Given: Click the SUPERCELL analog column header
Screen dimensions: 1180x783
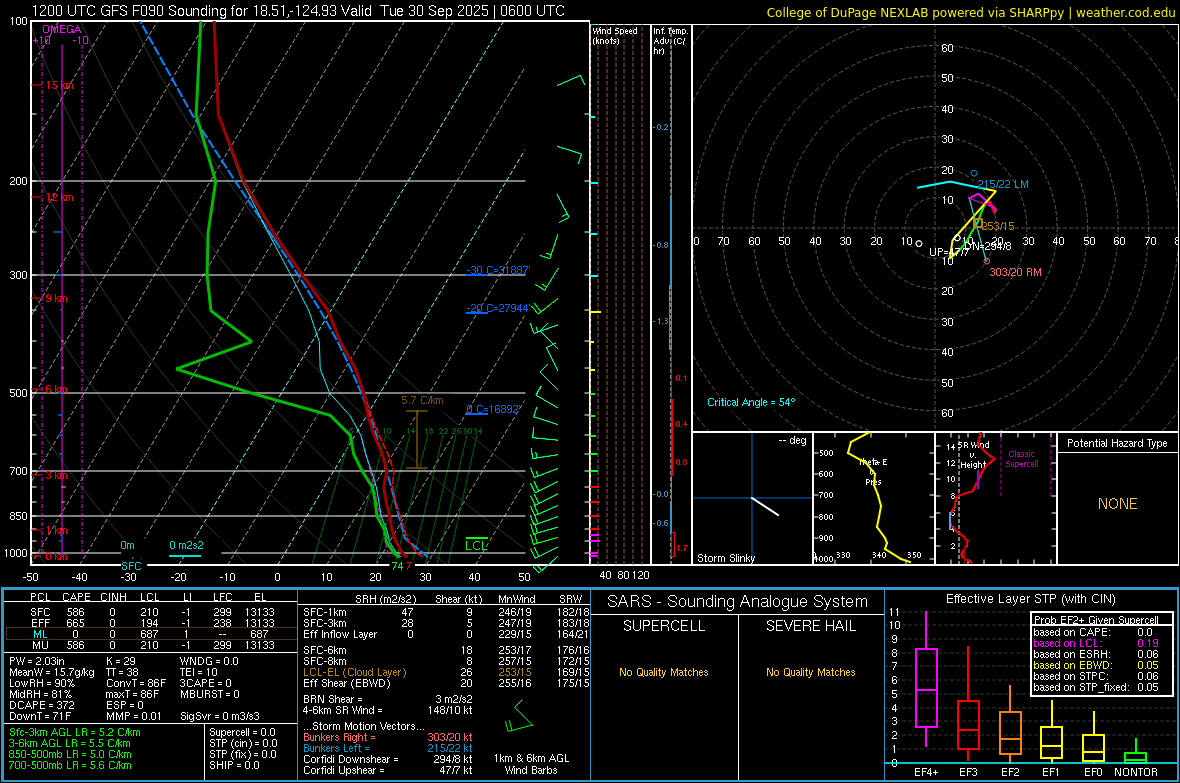Looking at the screenshot, I should click(x=664, y=626).
